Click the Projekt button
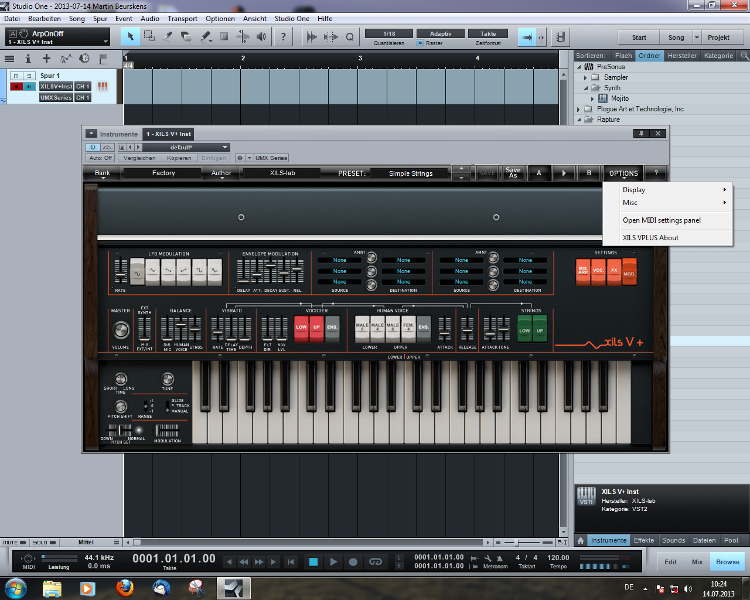The width and height of the screenshot is (750, 600). click(718, 37)
